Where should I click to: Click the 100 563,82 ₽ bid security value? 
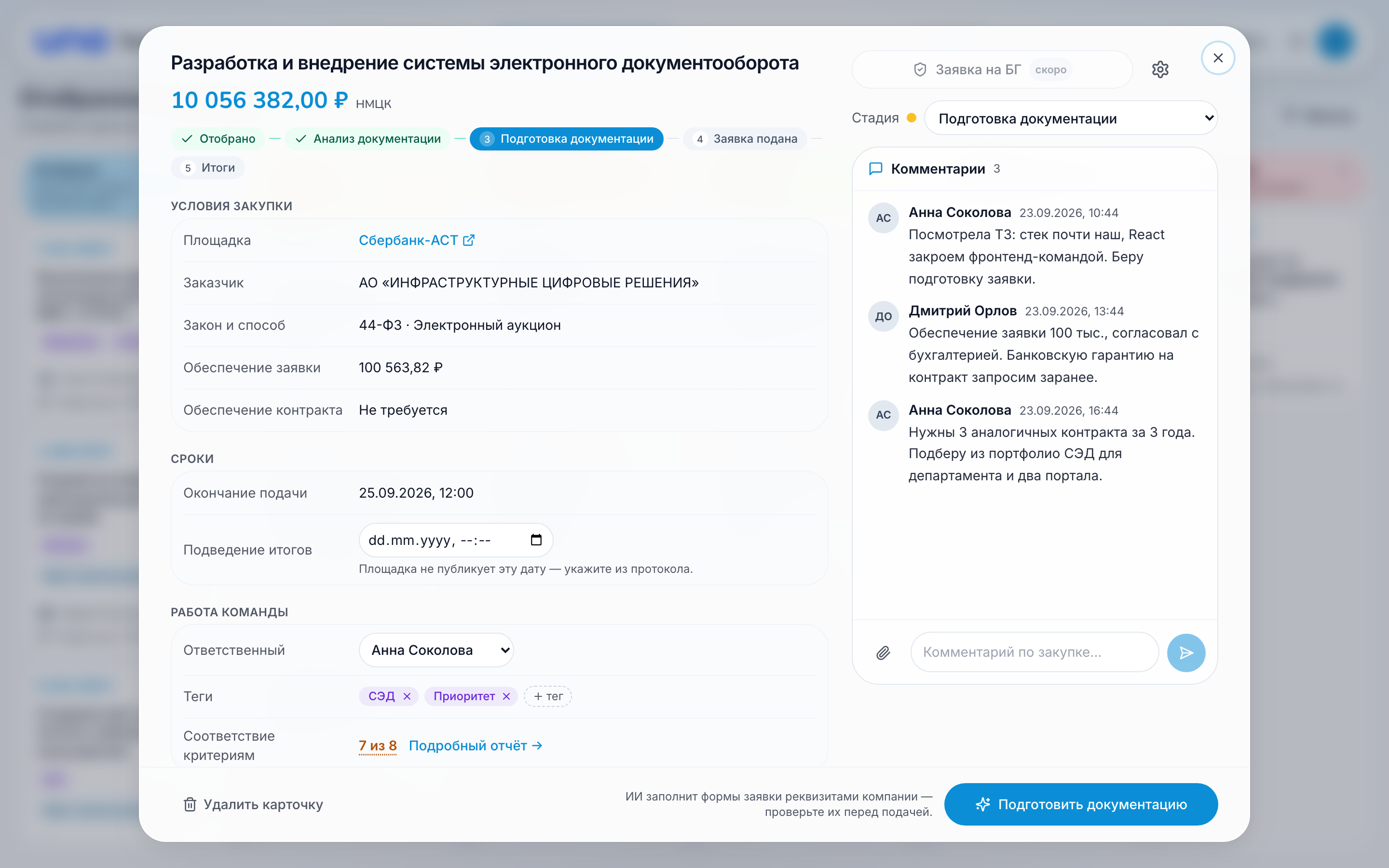pyautogui.click(x=401, y=367)
